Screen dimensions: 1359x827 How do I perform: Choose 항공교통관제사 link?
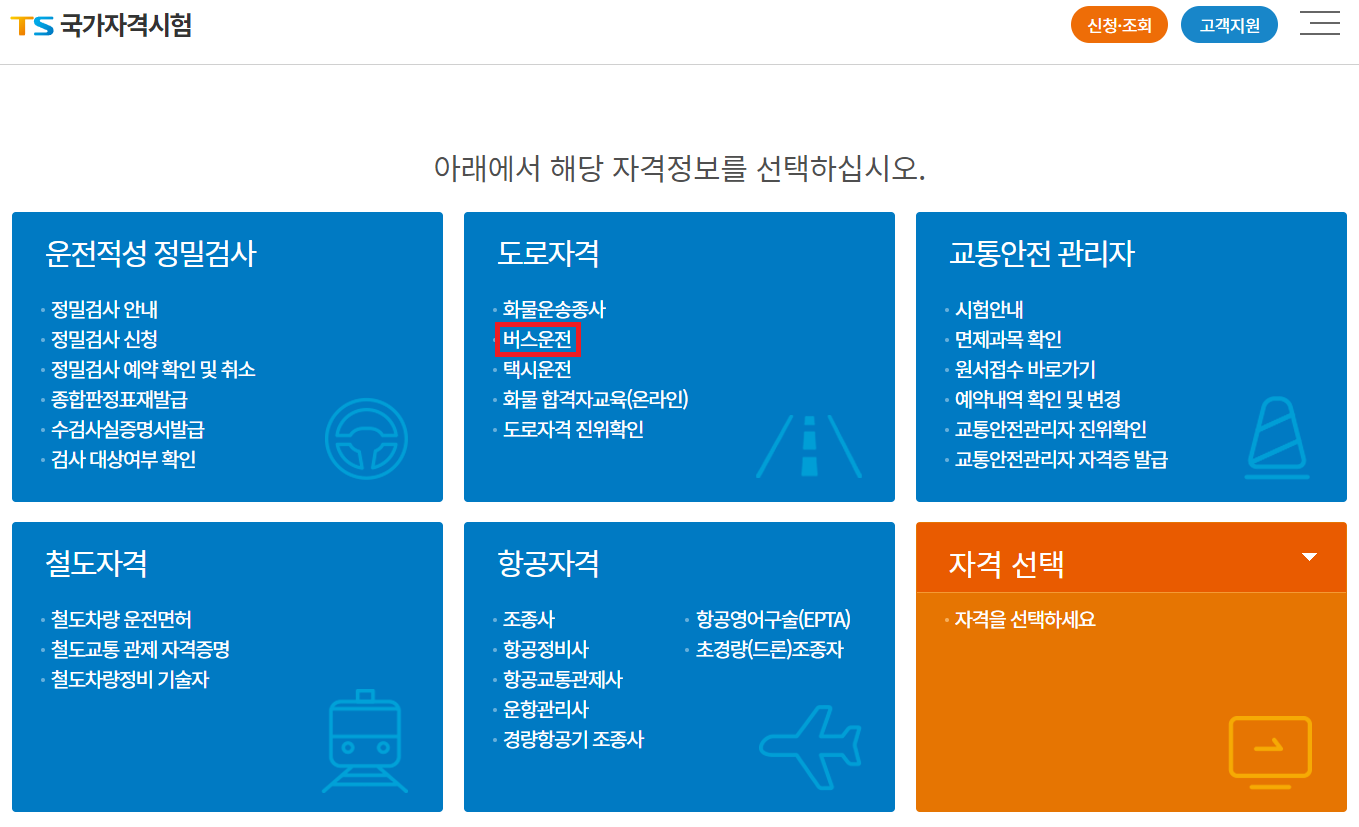[x=563, y=680]
